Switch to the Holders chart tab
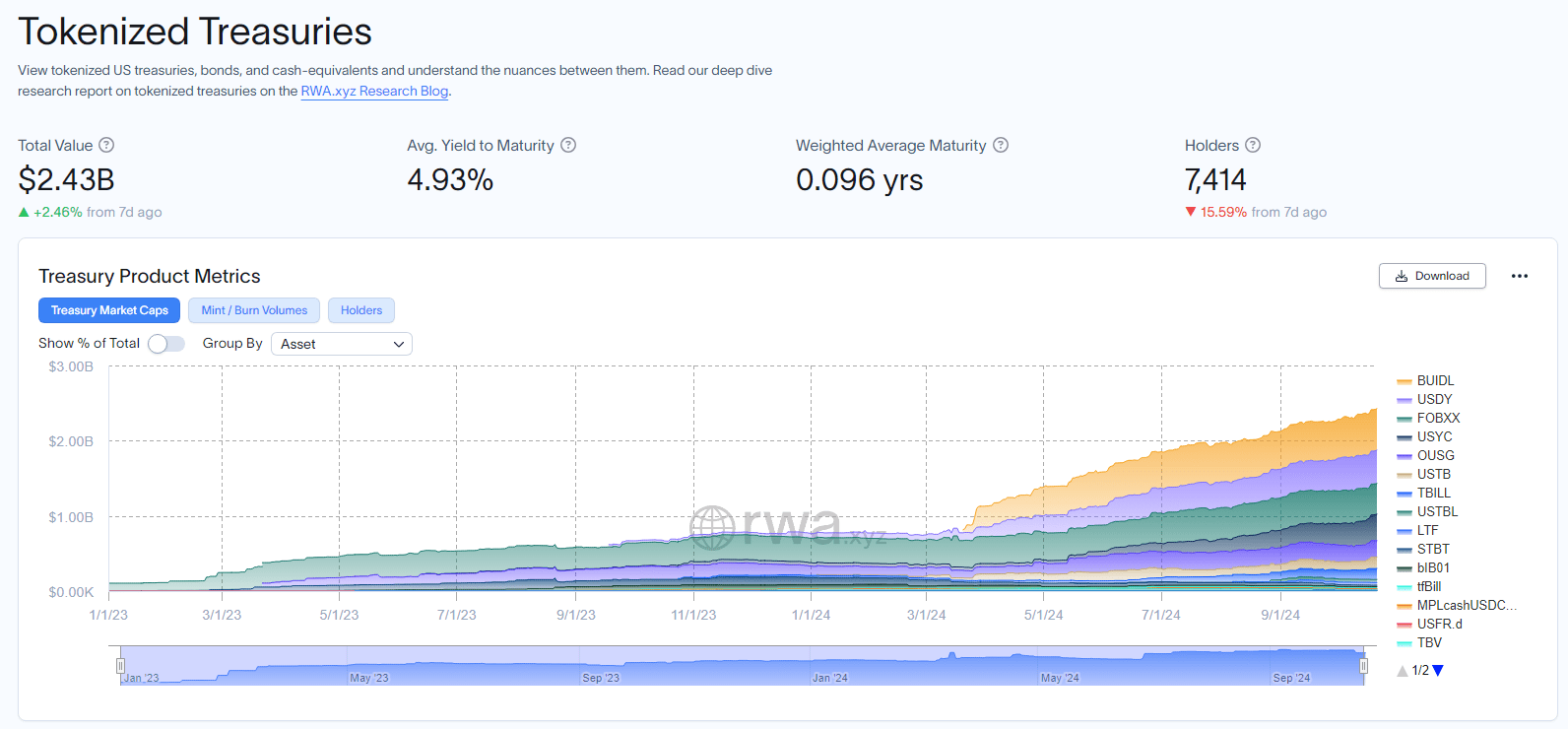Viewport: 1568px width, 729px height. point(361,310)
